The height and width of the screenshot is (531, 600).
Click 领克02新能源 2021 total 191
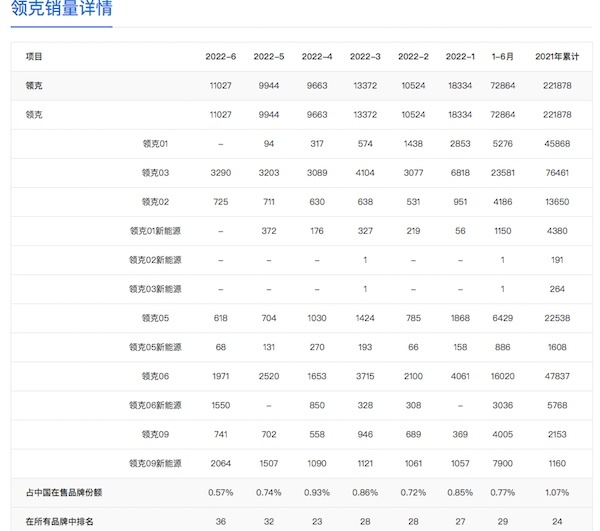click(557, 260)
